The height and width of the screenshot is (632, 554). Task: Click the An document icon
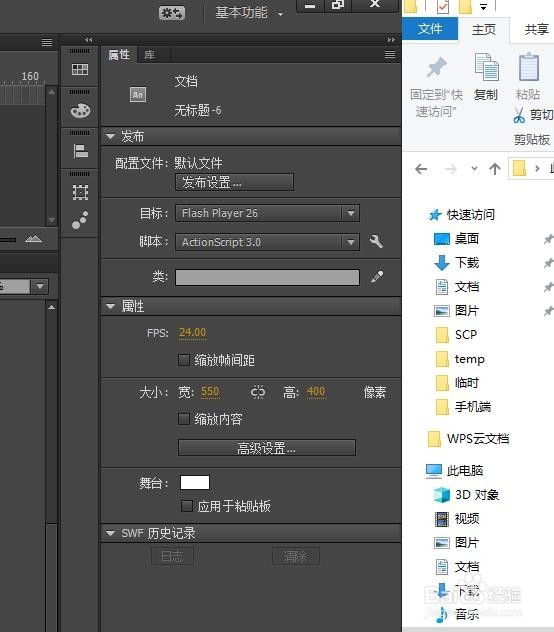[138, 95]
